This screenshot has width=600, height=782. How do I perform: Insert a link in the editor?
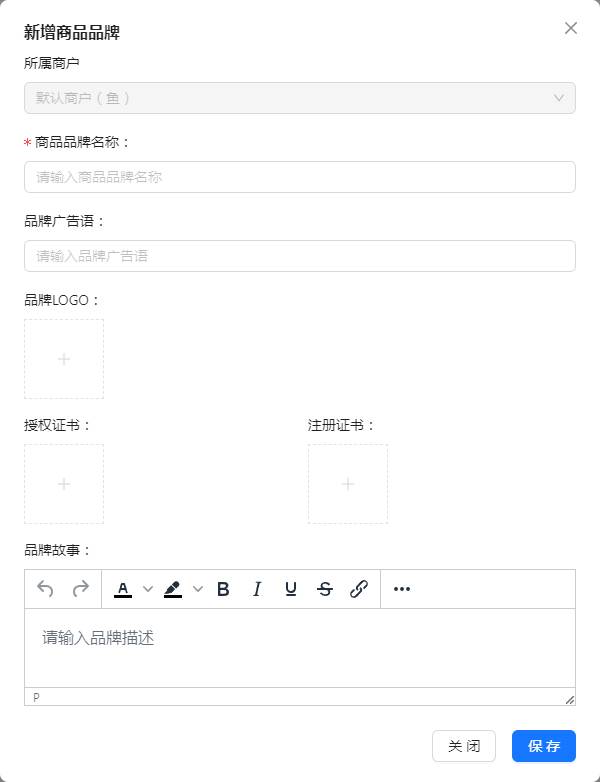(x=359, y=589)
